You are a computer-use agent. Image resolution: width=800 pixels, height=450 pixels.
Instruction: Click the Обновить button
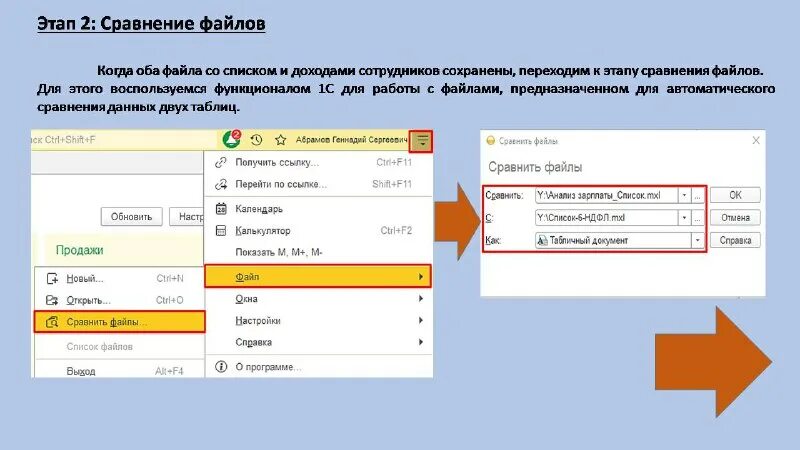click(132, 216)
